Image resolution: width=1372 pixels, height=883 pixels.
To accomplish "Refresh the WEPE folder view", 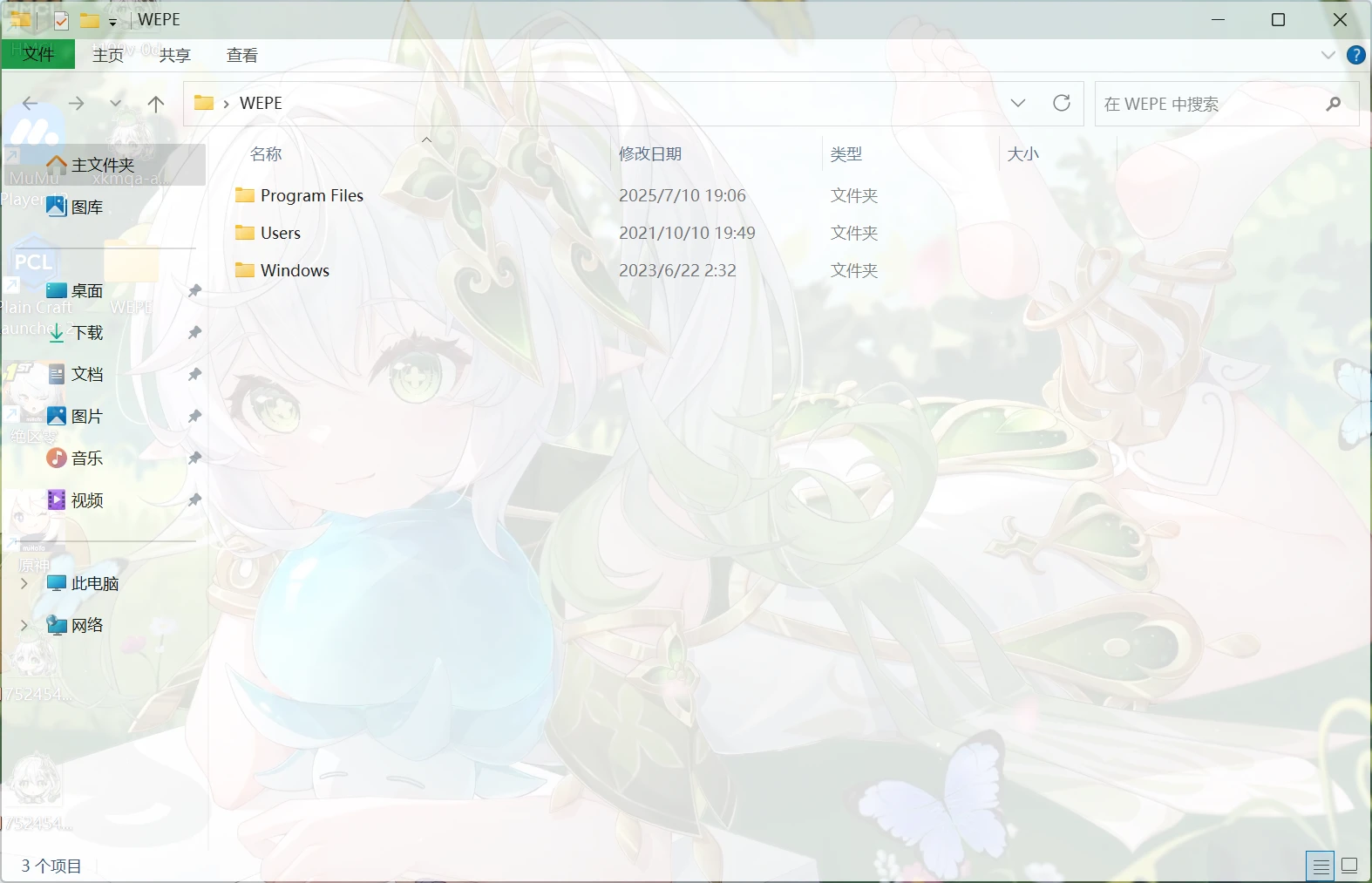I will [x=1061, y=103].
